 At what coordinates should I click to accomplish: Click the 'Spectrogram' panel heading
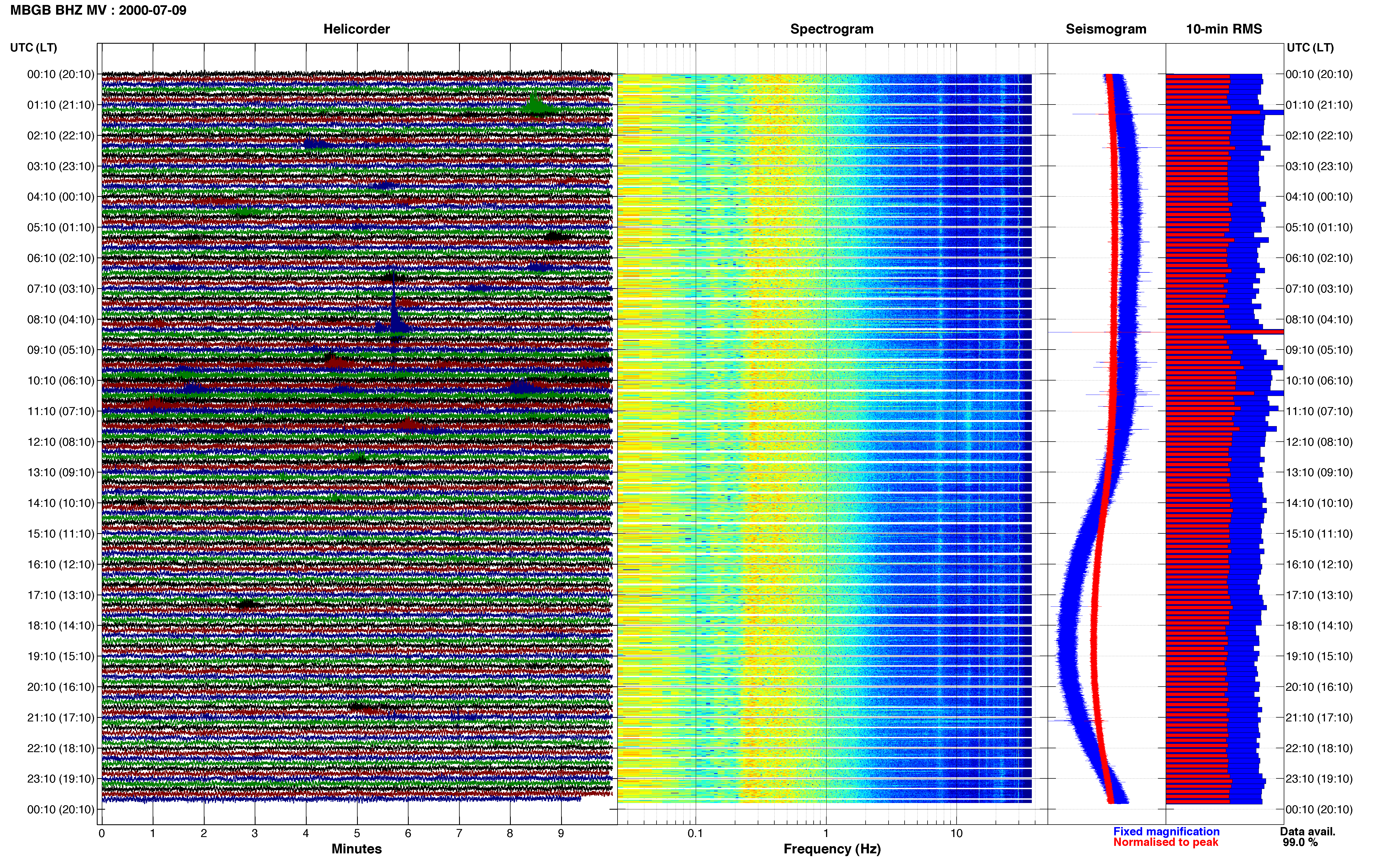coord(832,29)
